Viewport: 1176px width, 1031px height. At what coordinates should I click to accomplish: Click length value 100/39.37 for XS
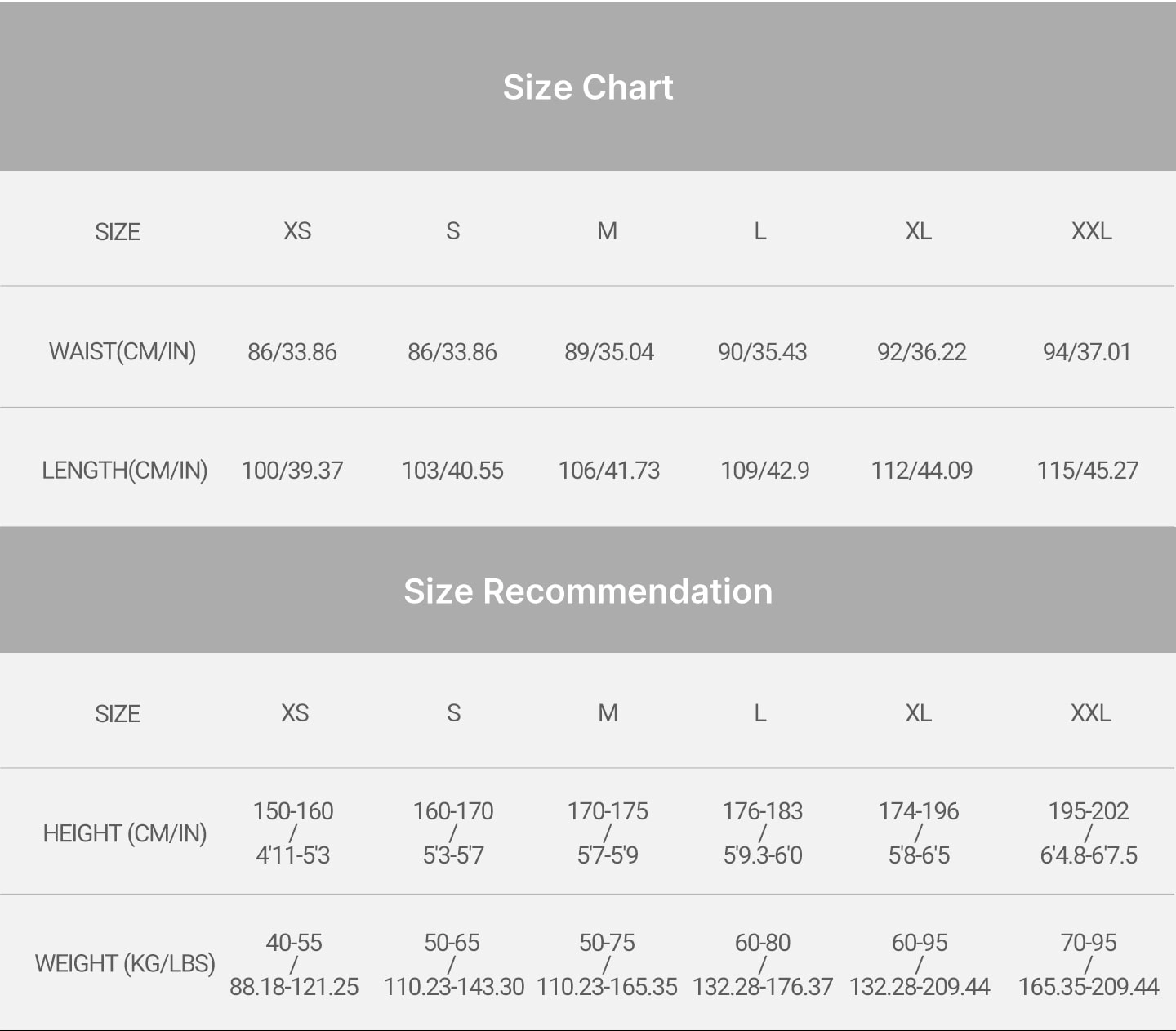292,471
